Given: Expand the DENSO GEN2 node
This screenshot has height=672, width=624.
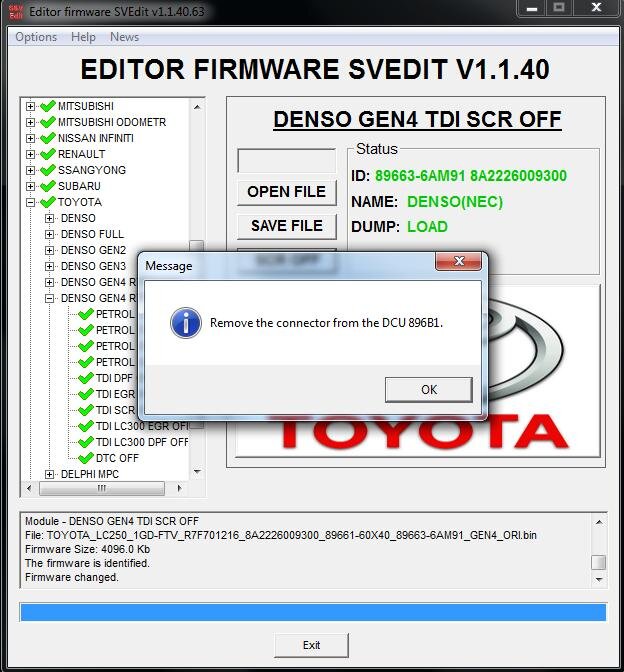Looking at the screenshot, I should [49, 250].
